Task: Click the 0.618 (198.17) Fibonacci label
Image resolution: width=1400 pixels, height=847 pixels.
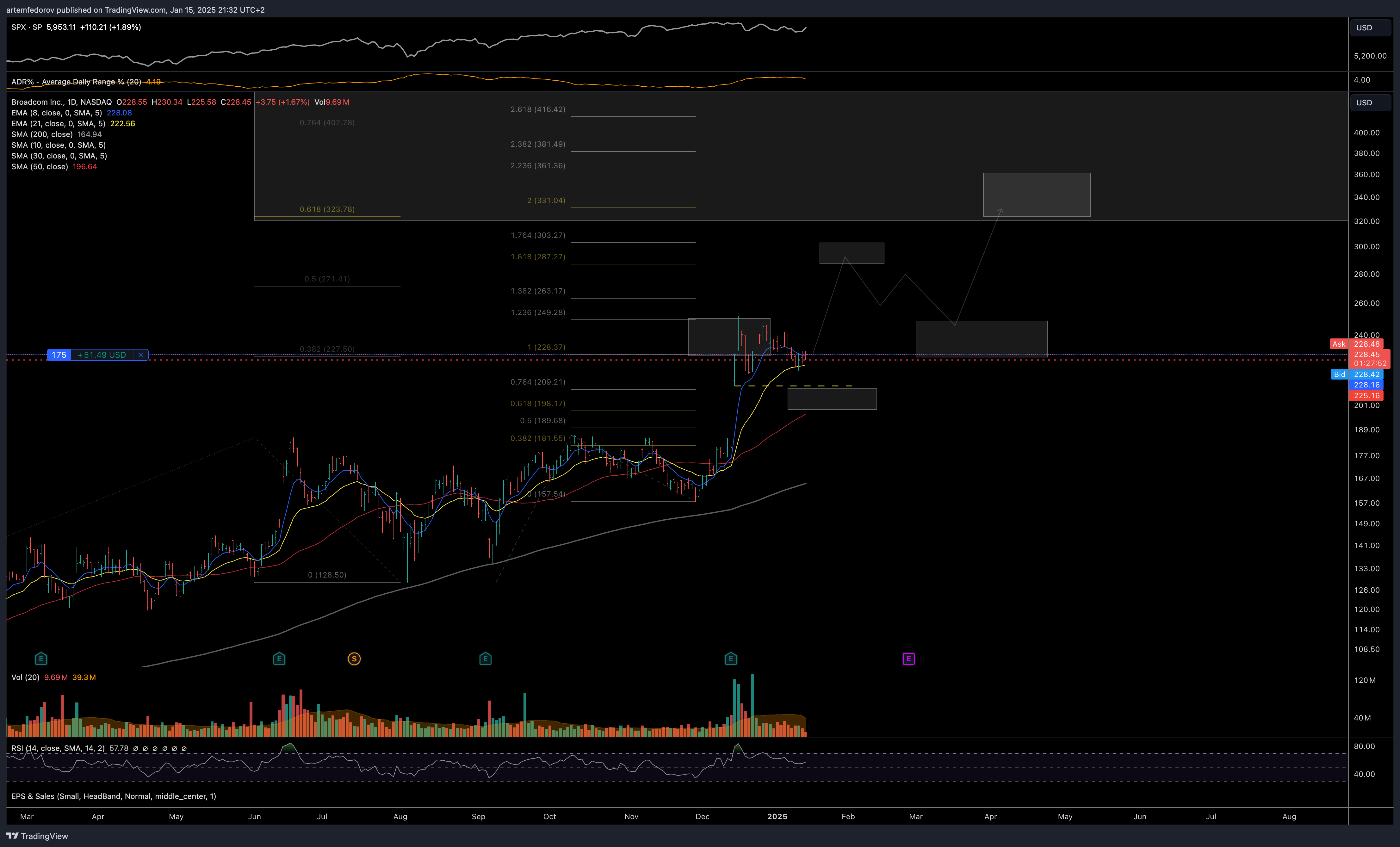Action: point(537,403)
